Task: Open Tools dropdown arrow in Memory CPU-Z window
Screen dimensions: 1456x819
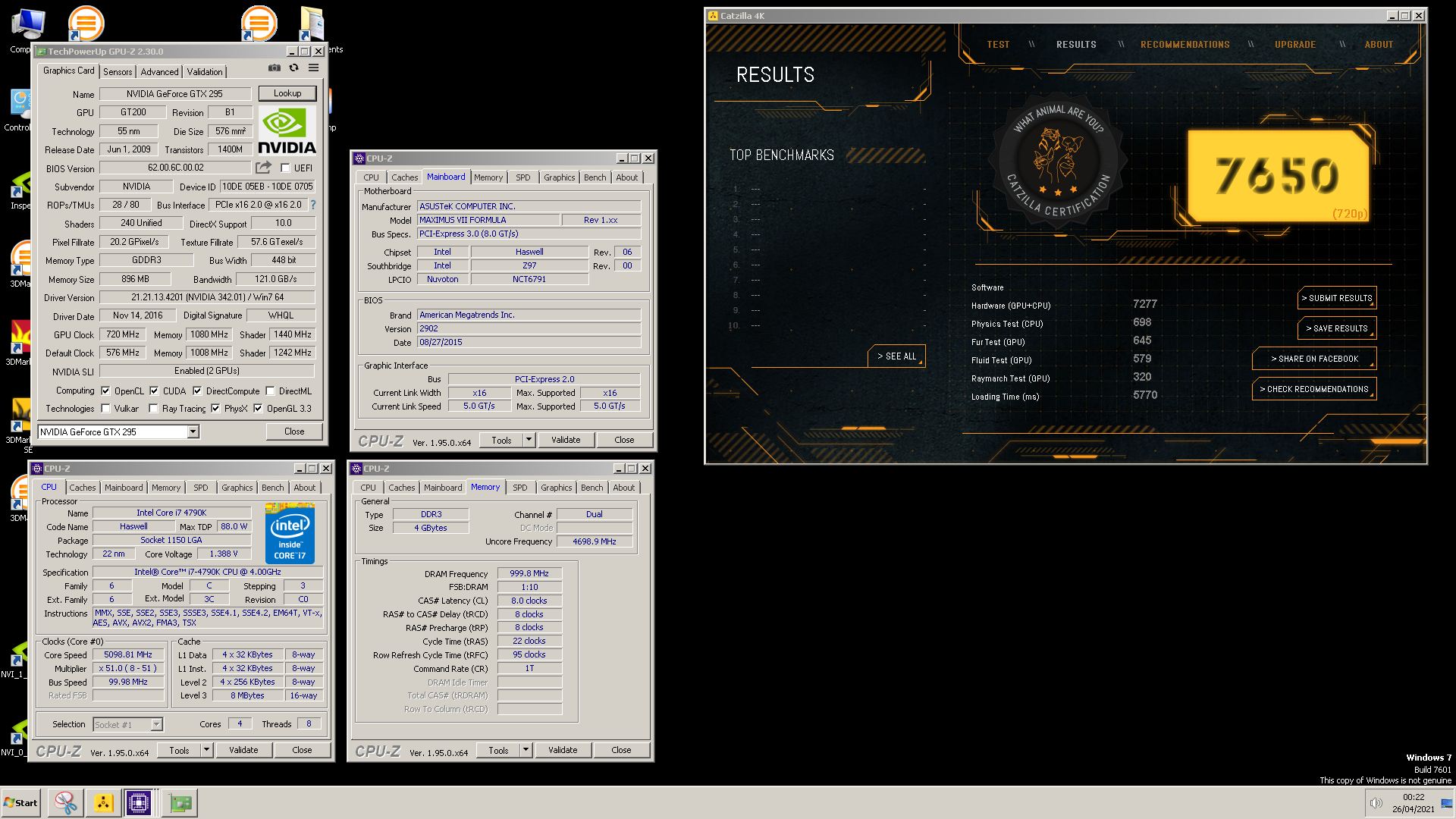Action: (x=526, y=750)
